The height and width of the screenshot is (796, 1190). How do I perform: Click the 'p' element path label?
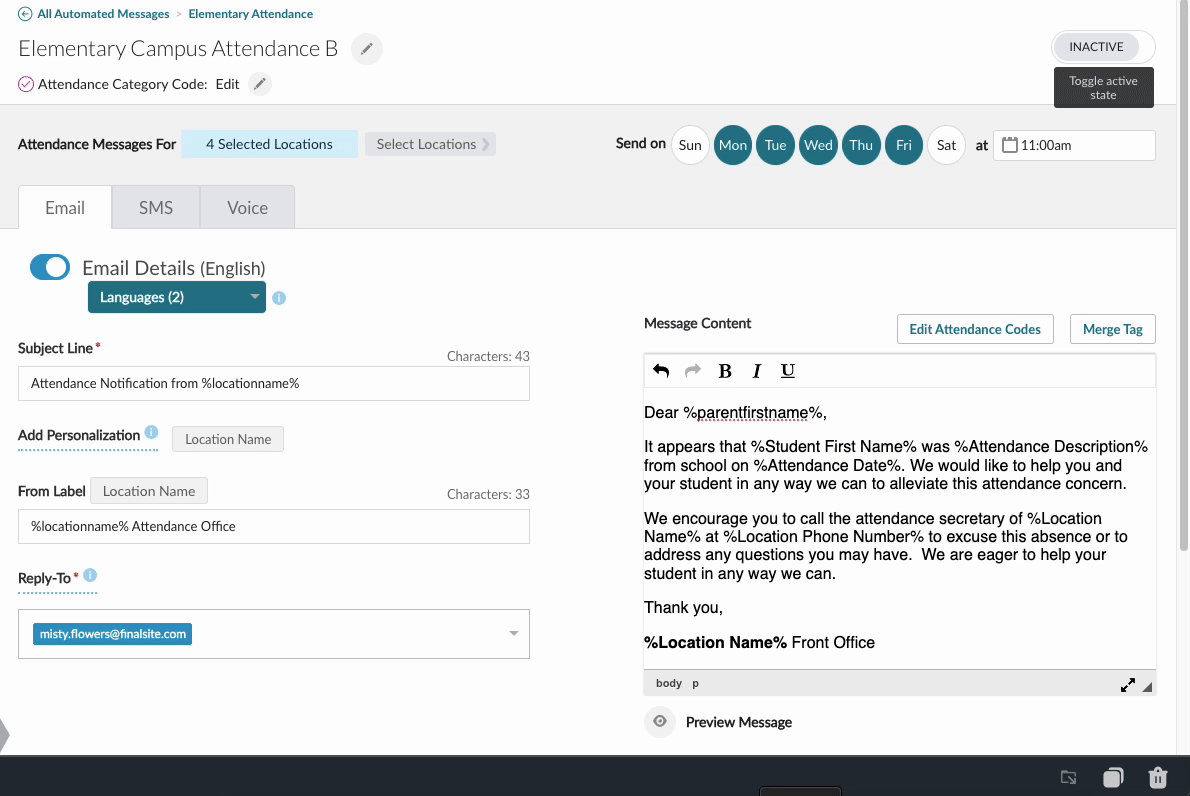695,683
